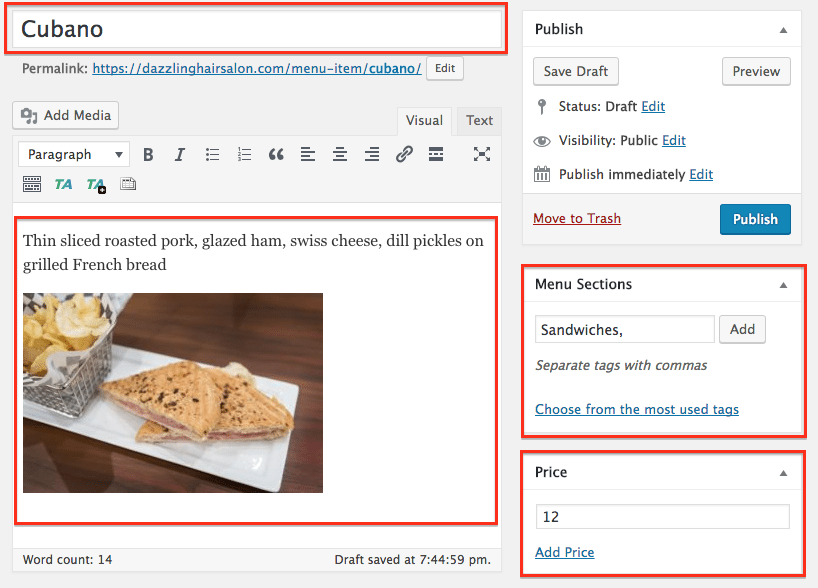Insert a bulleted list
The width and height of the screenshot is (818, 588).
click(x=212, y=154)
